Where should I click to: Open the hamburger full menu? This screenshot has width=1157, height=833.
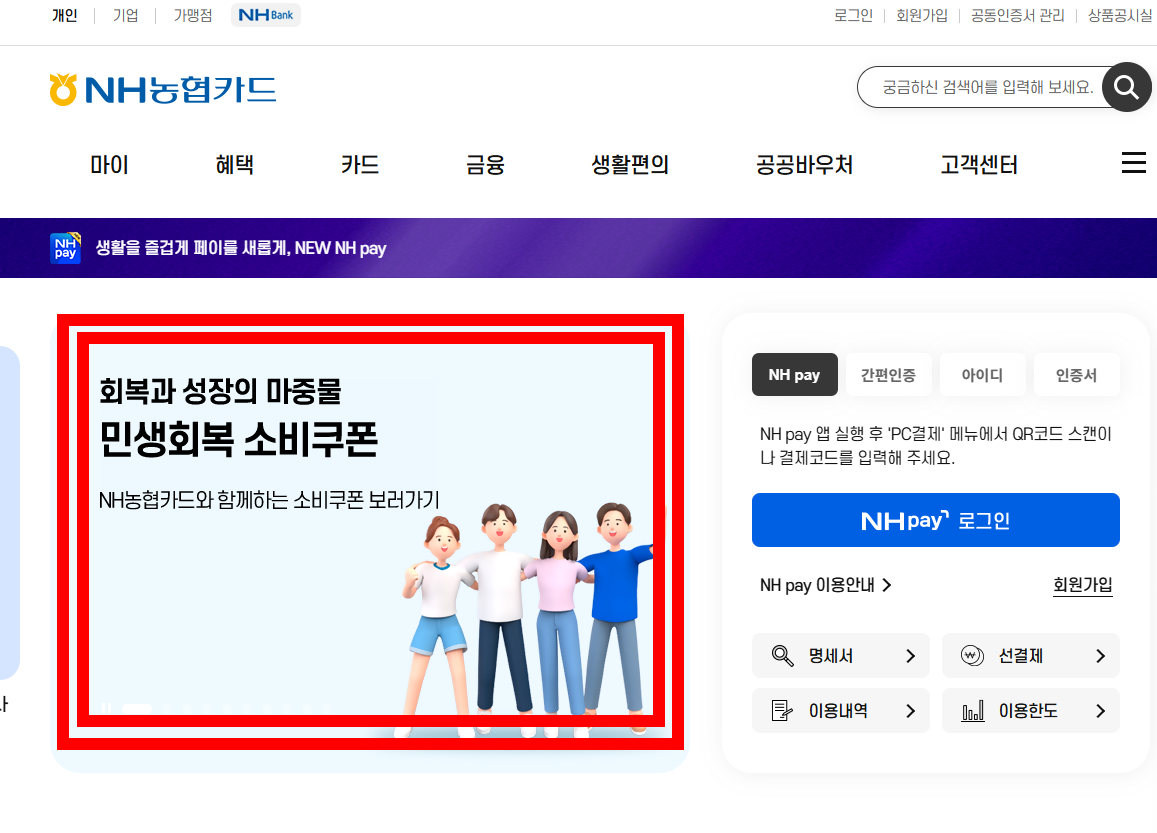[1133, 163]
